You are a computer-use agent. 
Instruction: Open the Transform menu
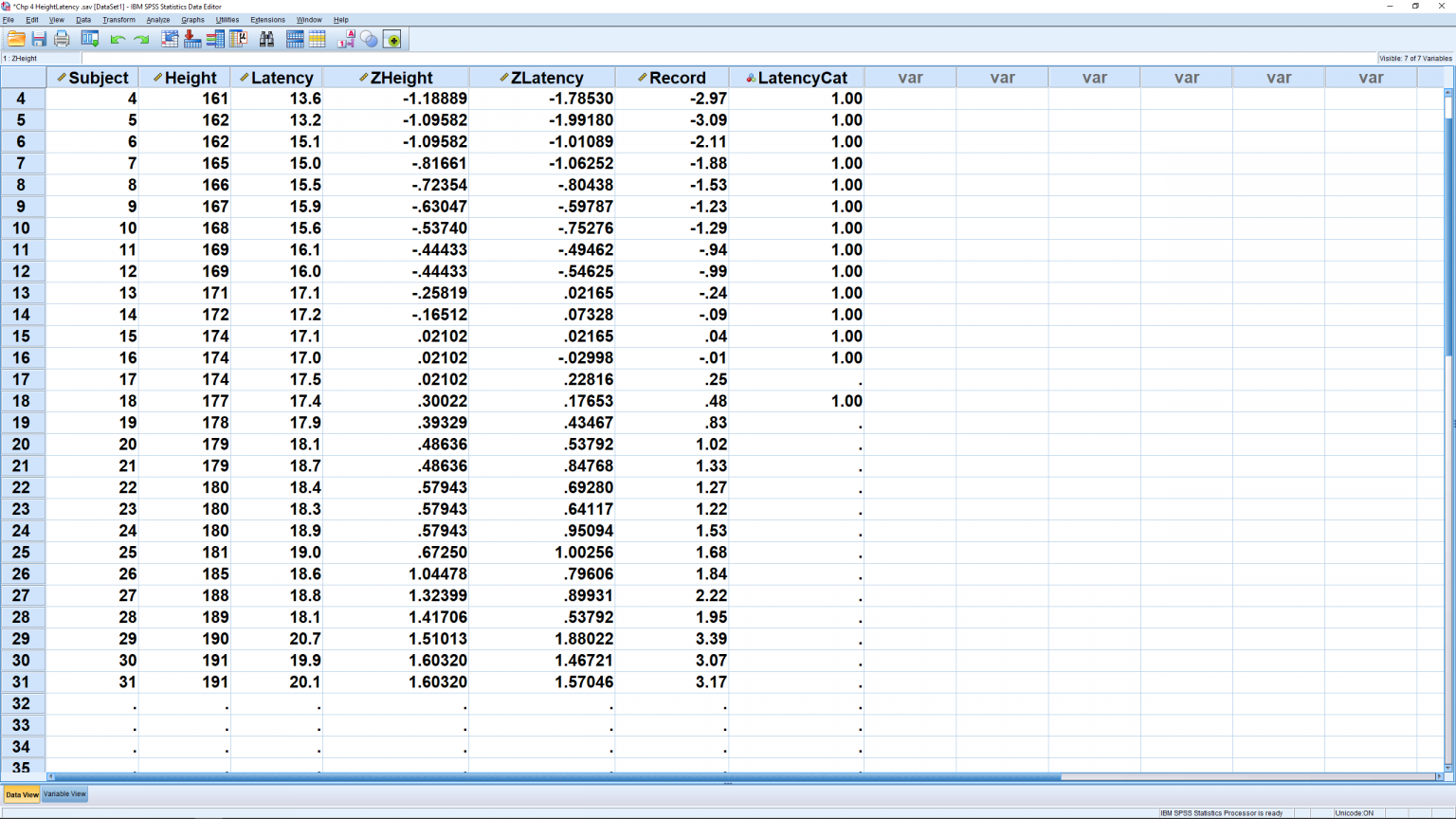[x=118, y=19]
